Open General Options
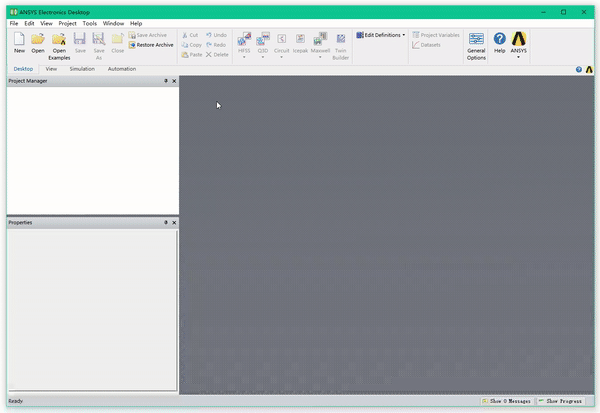Image resolution: width=600 pixels, height=413 pixels. click(476, 46)
